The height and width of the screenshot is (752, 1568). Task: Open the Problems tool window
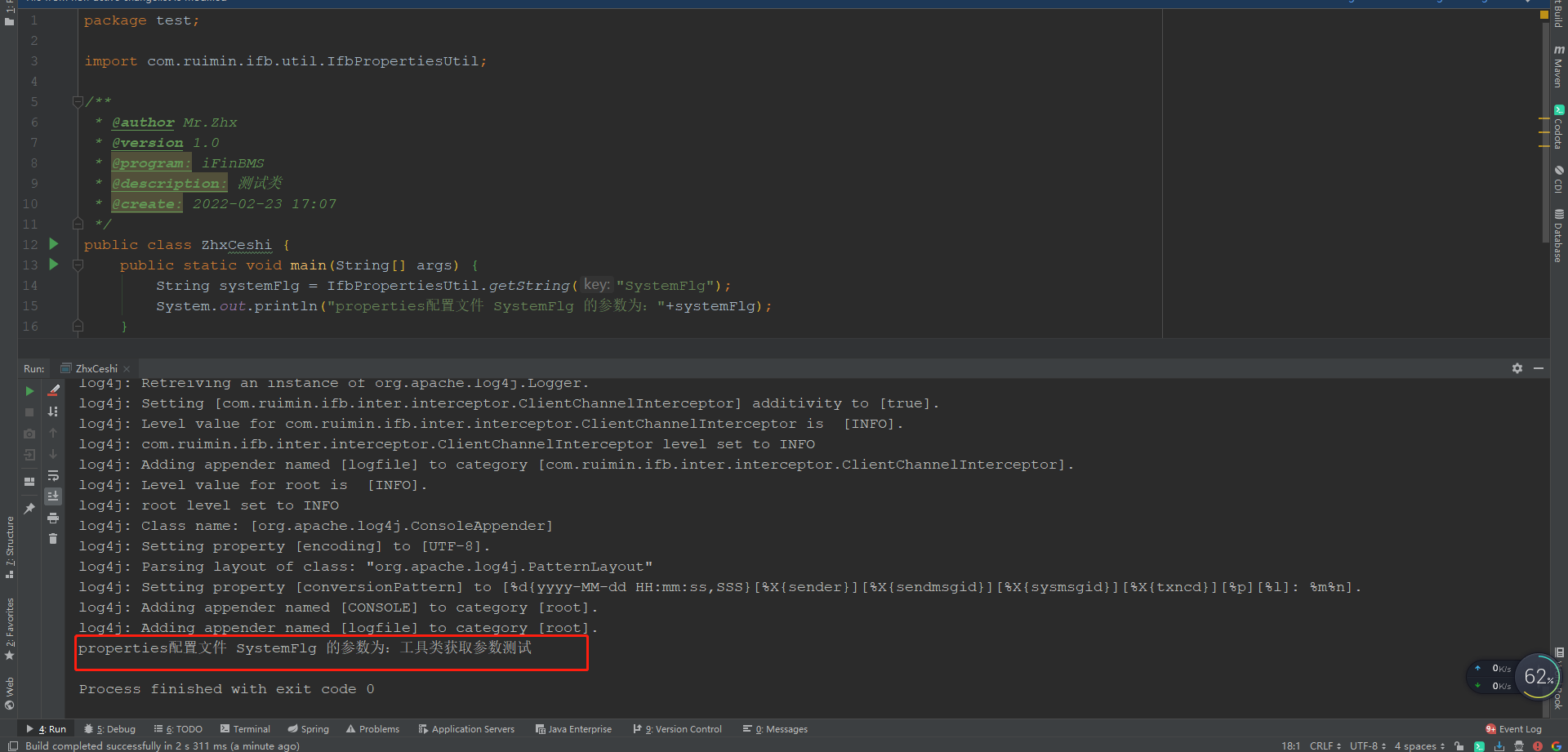372,729
